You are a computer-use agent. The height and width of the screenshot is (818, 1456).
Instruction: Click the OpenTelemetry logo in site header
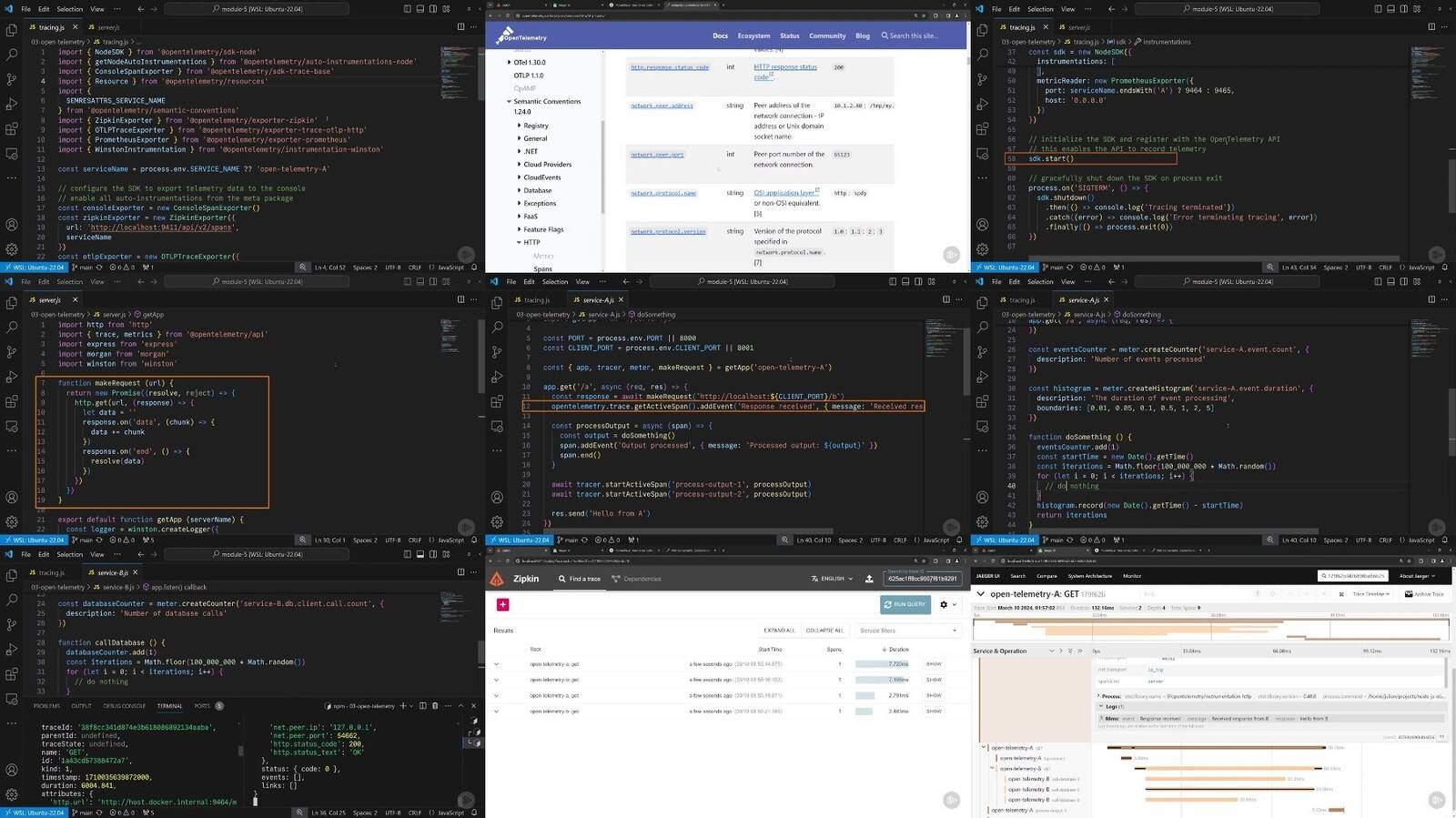point(521,36)
